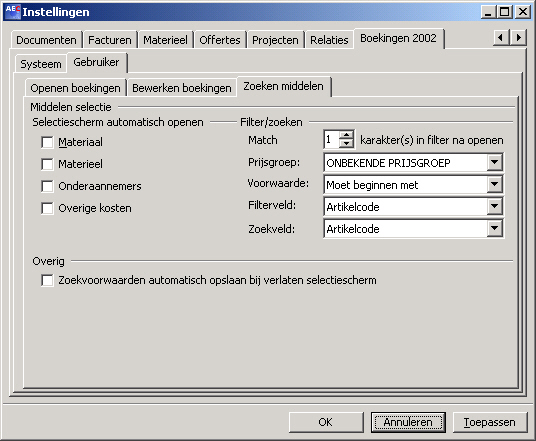Image resolution: width=536 pixels, height=441 pixels.
Task: Expand the Voorwaarde combo box
Action: coord(494,185)
